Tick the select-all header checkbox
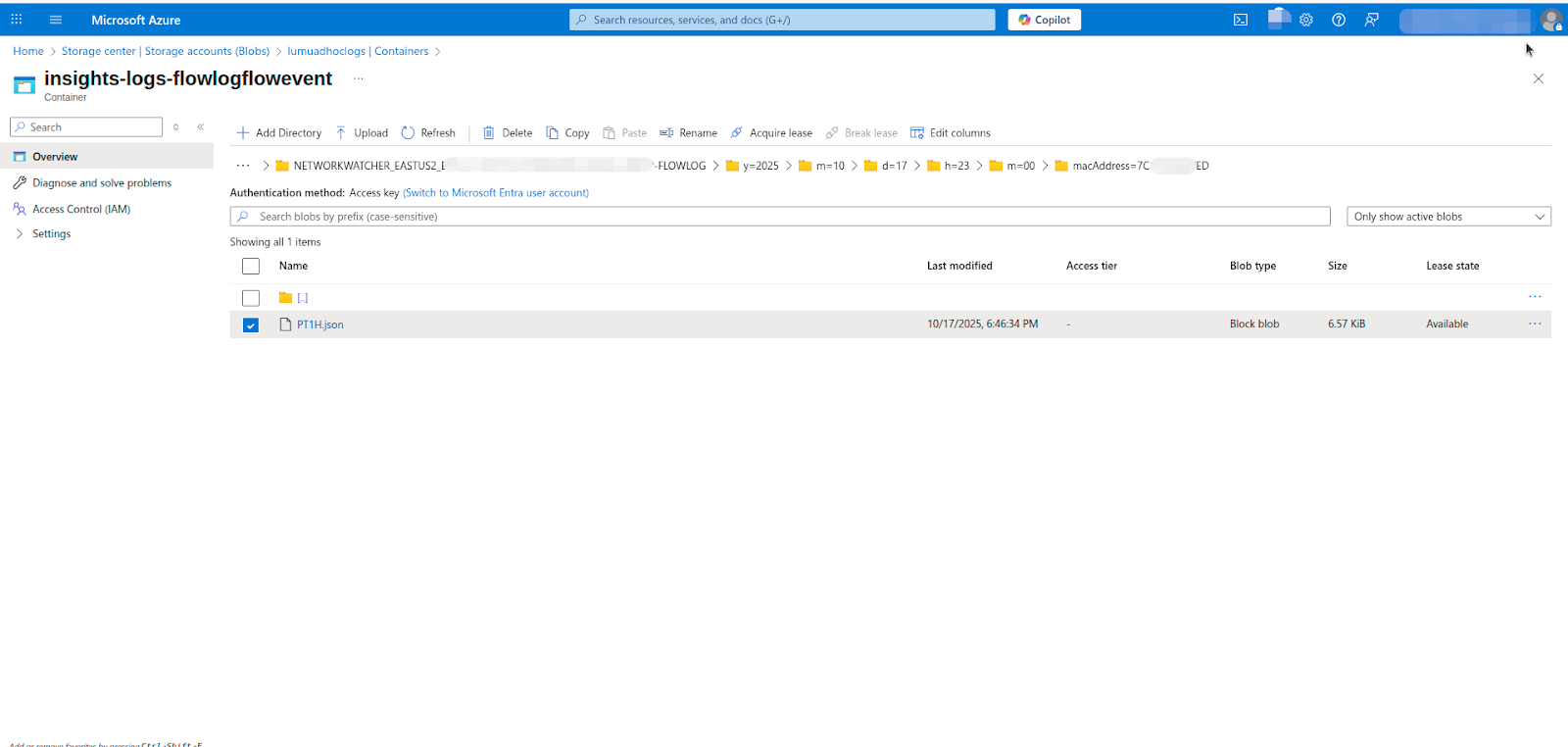 click(251, 267)
